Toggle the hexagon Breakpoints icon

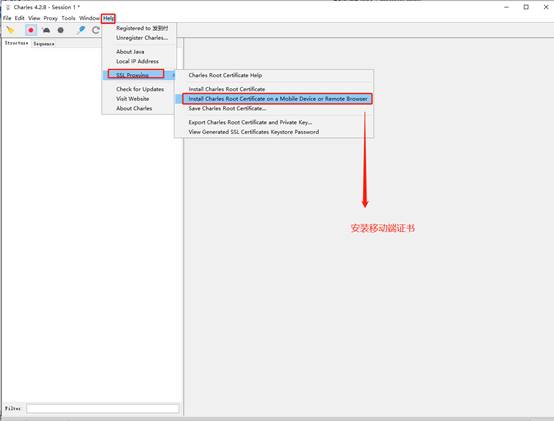coord(61,30)
